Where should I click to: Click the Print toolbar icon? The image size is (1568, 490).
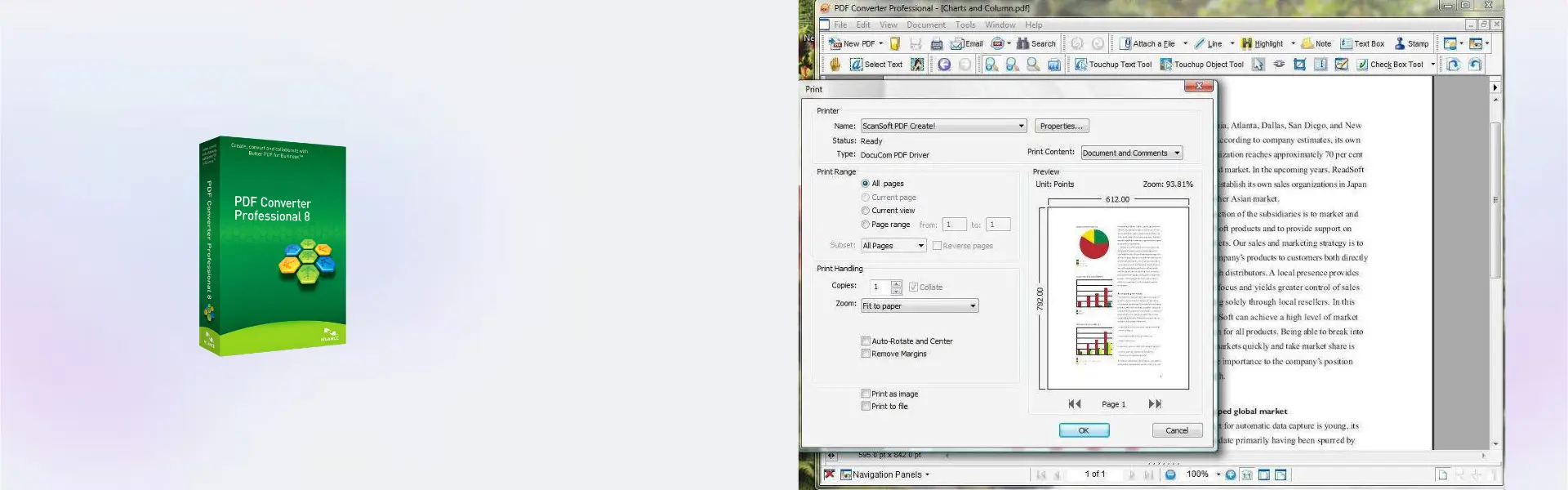[x=937, y=44]
